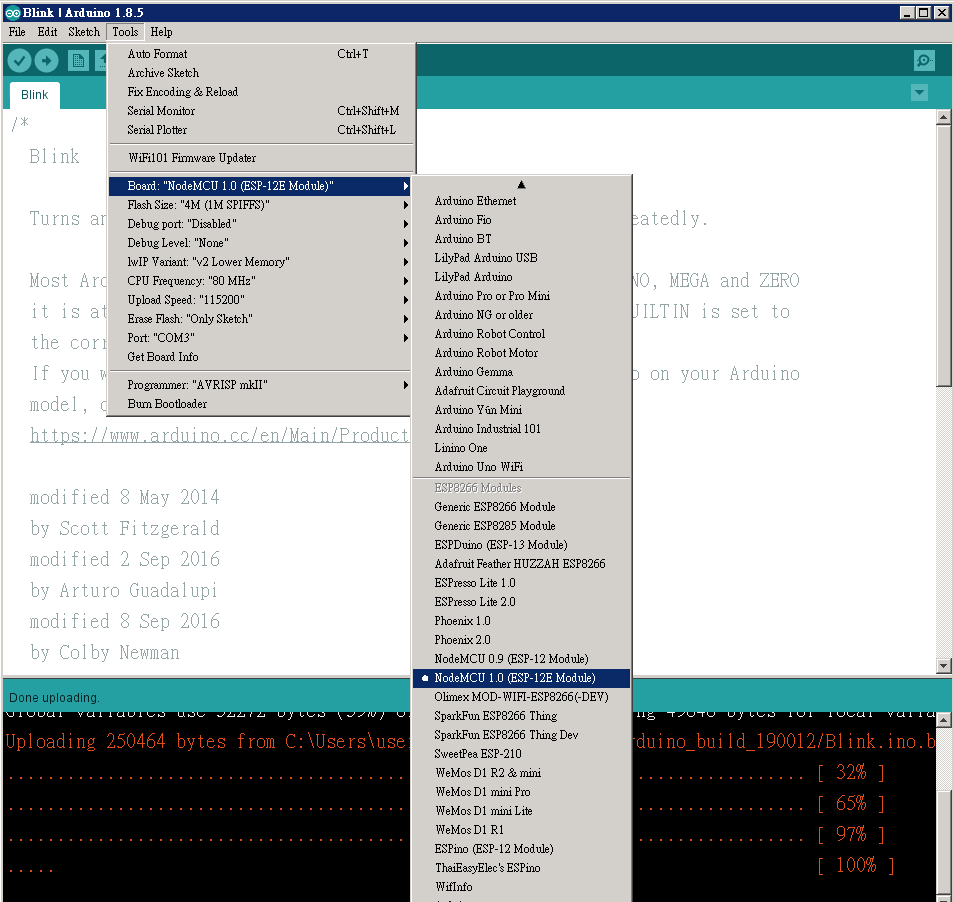Click the Verify checkmark toolbar icon
954x902 pixels.
(x=19, y=60)
